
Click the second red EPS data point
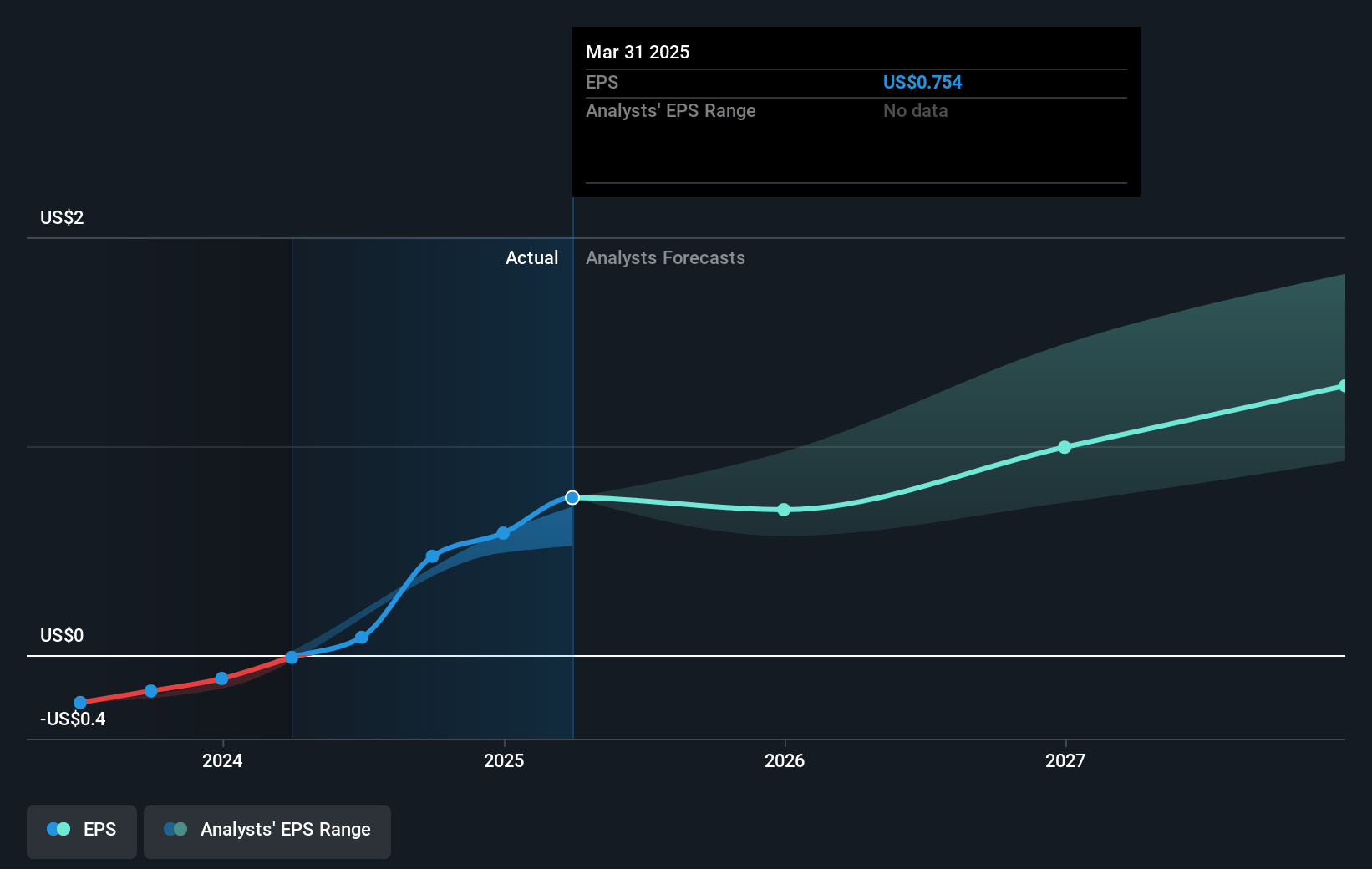tap(150, 691)
